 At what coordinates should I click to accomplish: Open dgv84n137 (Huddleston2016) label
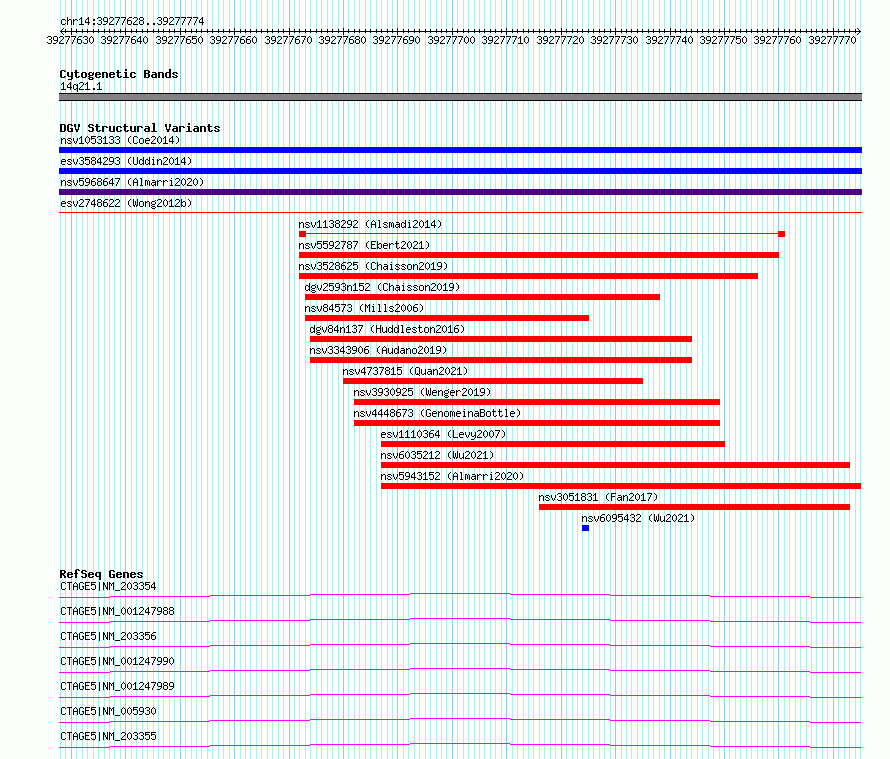point(387,329)
